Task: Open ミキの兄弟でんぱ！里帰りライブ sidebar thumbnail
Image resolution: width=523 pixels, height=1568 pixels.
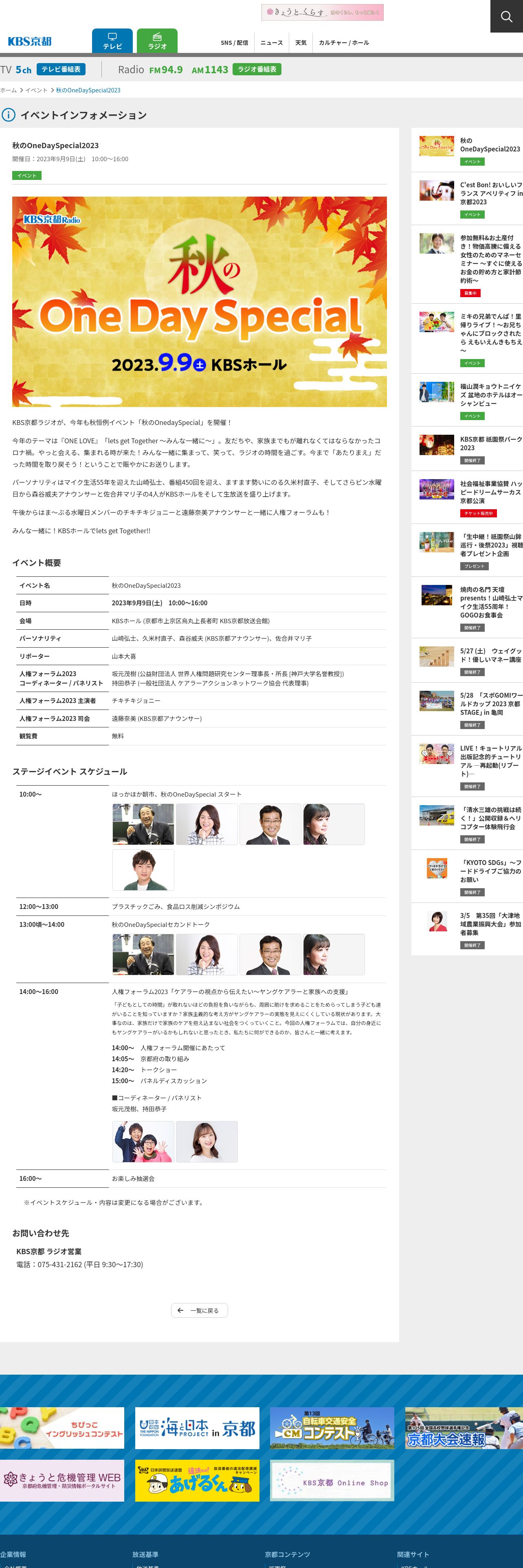Action: pos(437,322)
